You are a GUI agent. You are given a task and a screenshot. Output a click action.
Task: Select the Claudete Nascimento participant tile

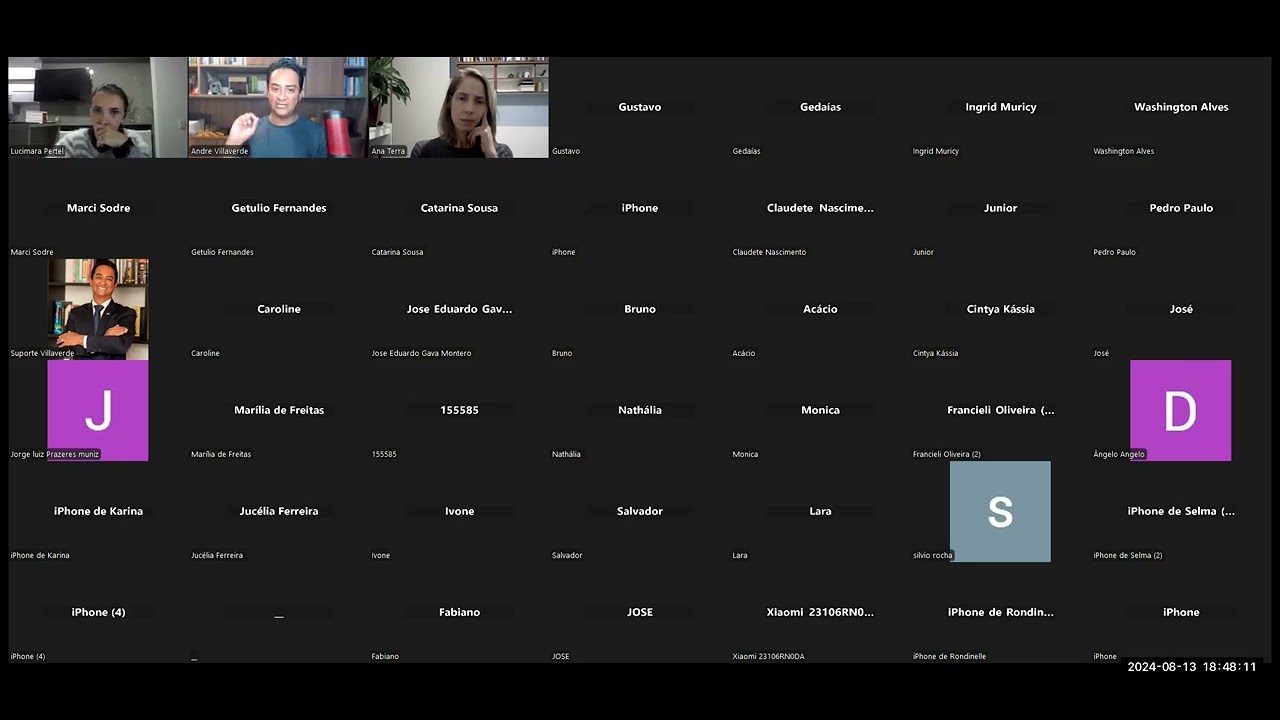pos(820,208)
